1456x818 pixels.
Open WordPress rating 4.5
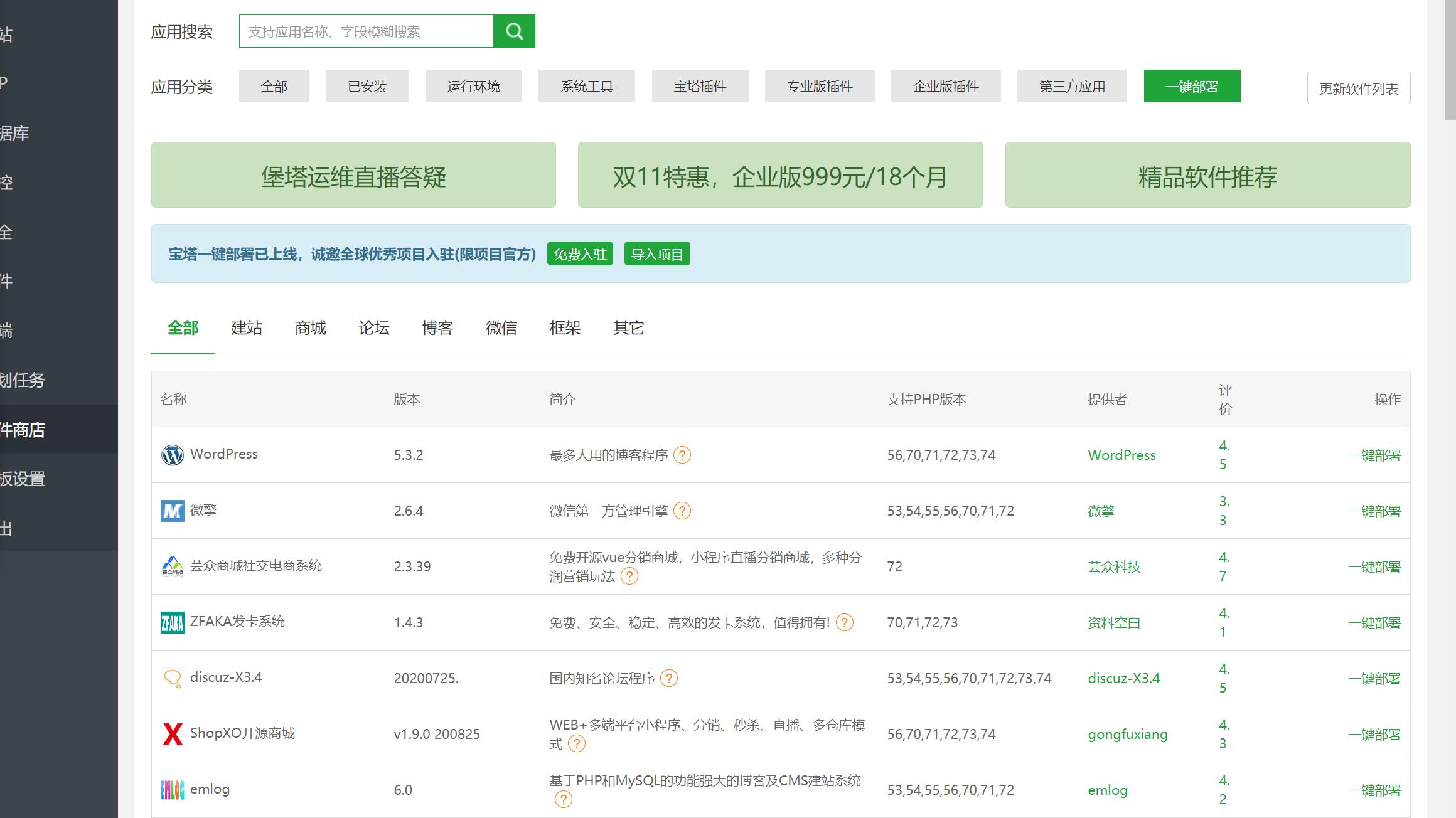coord(1224,455)
